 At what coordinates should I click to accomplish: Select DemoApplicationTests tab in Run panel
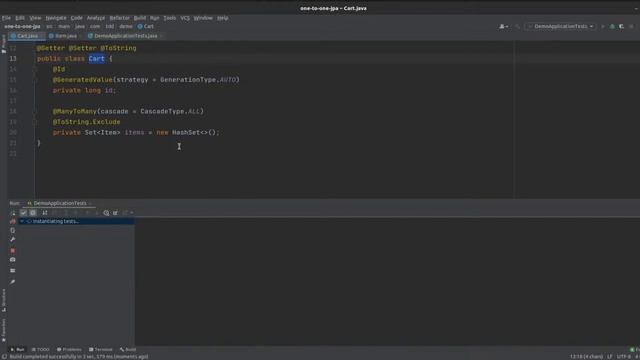[x=60, y=203]
